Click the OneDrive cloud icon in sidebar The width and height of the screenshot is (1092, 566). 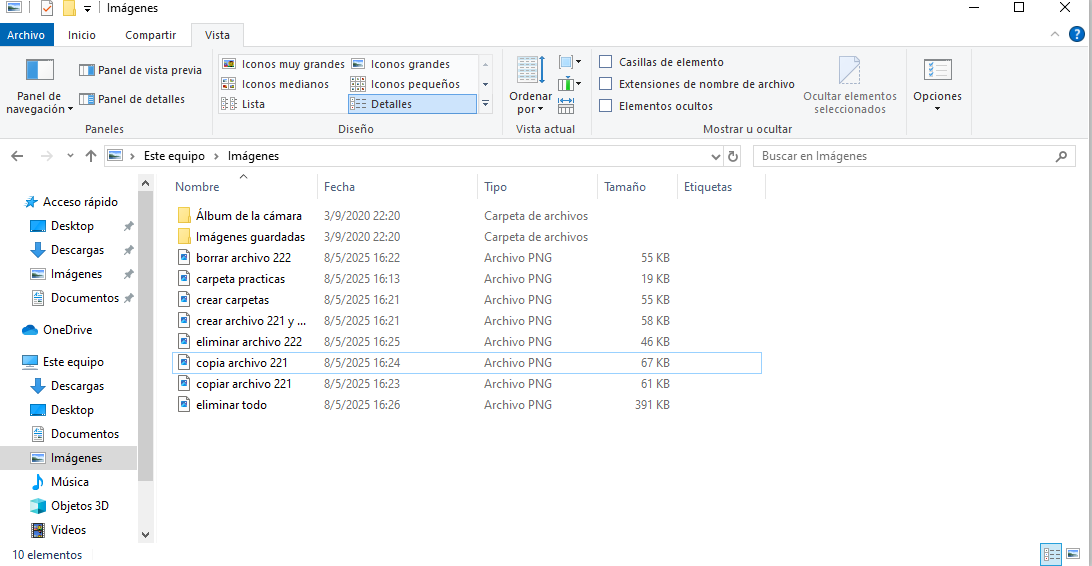point(31,330)
